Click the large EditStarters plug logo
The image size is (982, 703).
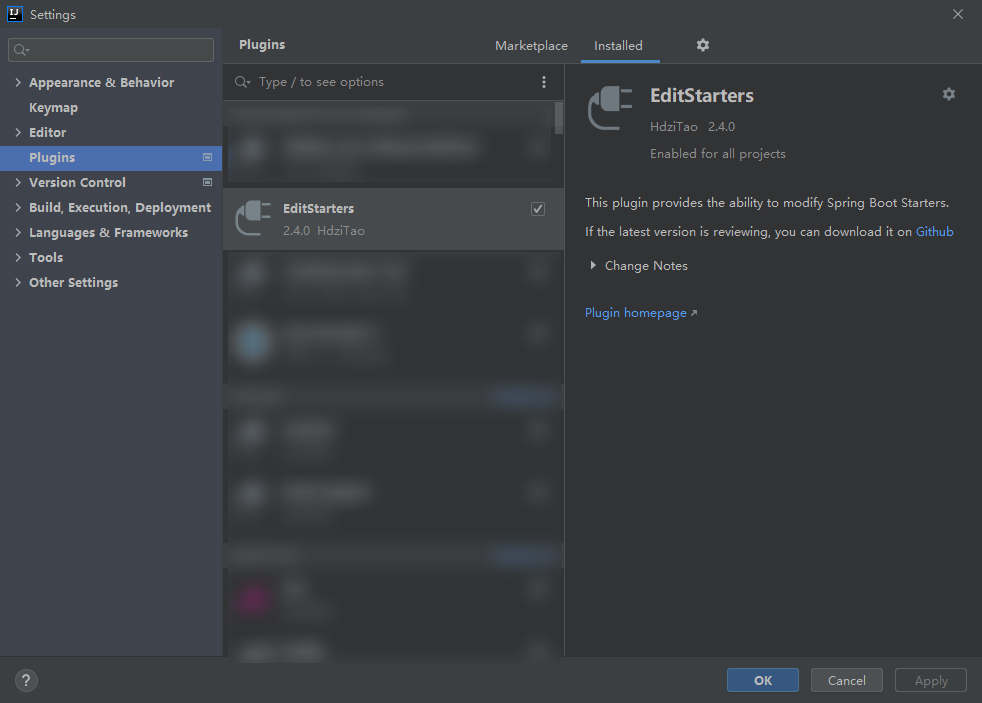click(x=610, y=108)
